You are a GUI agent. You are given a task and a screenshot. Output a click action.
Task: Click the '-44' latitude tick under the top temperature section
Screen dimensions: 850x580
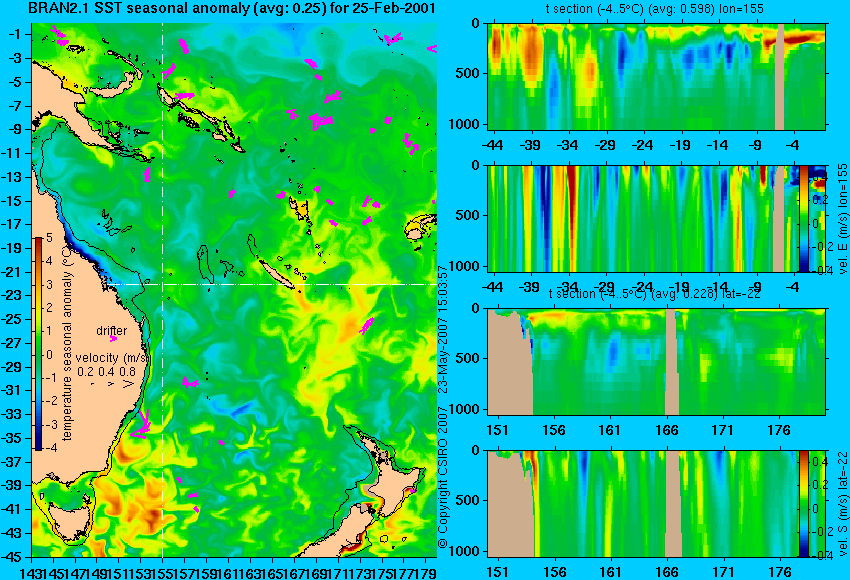(492, 145)
